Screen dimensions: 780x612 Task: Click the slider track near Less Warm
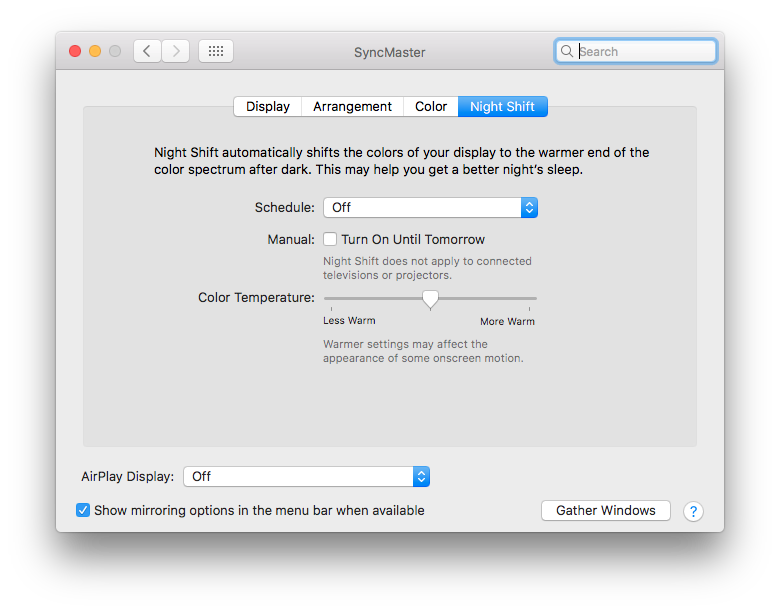click(x=332, y=299)
